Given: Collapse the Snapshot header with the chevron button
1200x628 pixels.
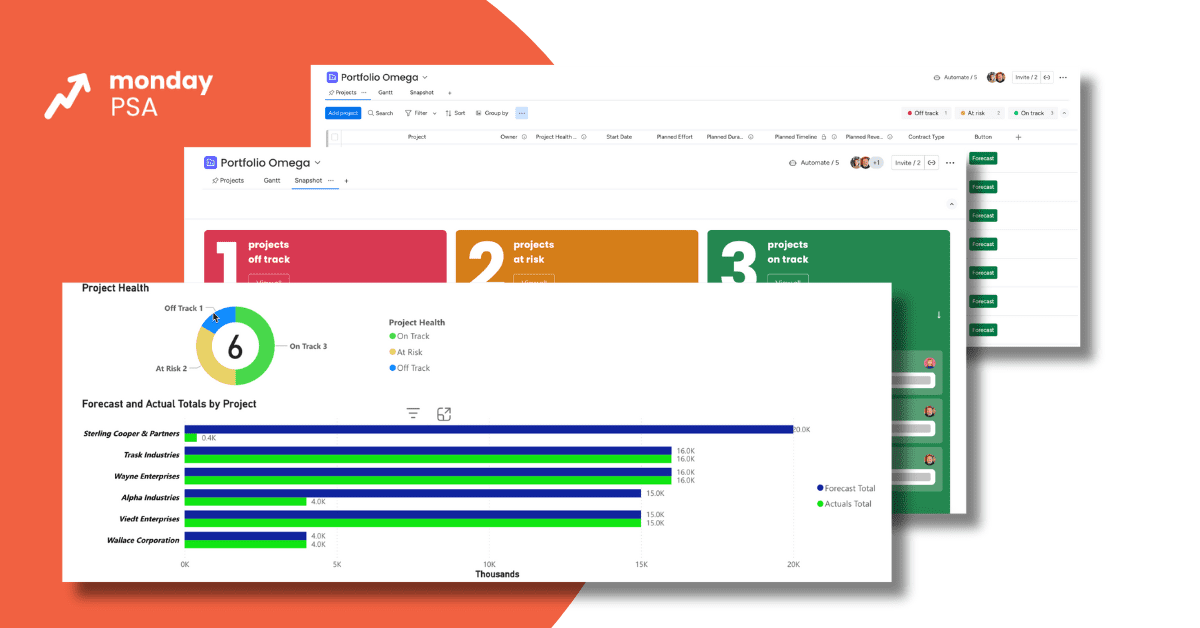Looking at the screenshot, I should [x=951, y=204].
